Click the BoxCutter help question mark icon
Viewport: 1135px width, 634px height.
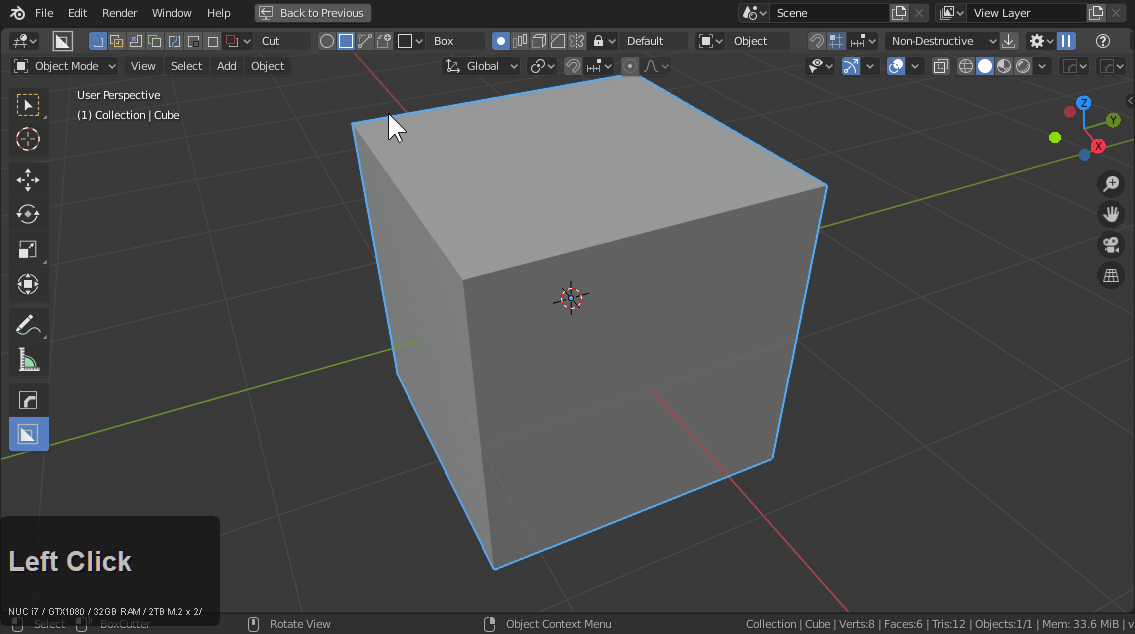point(1103,41)
